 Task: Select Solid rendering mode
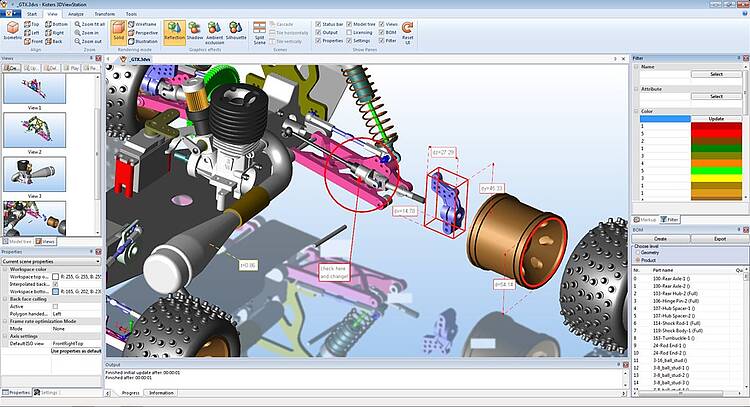point(118,31)
